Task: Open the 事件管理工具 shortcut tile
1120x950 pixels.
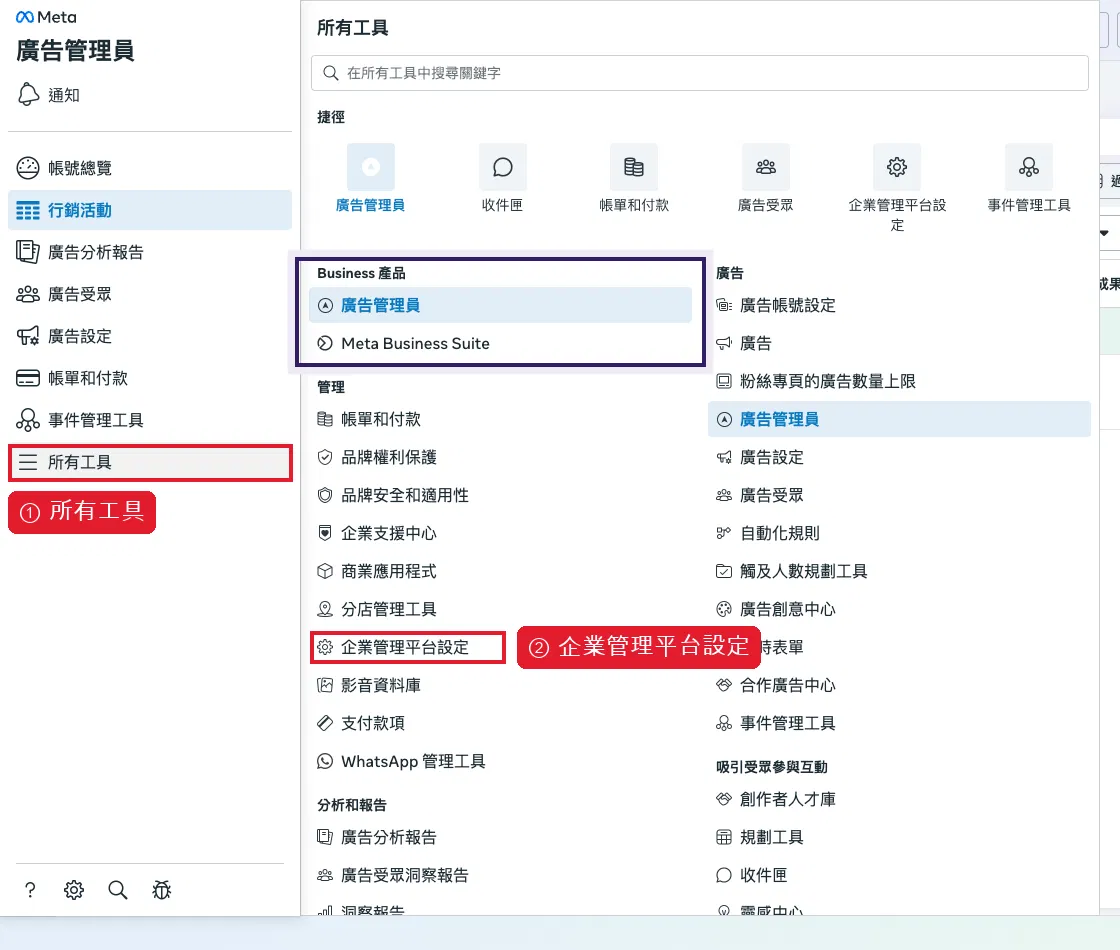Action: point(1029,179)
